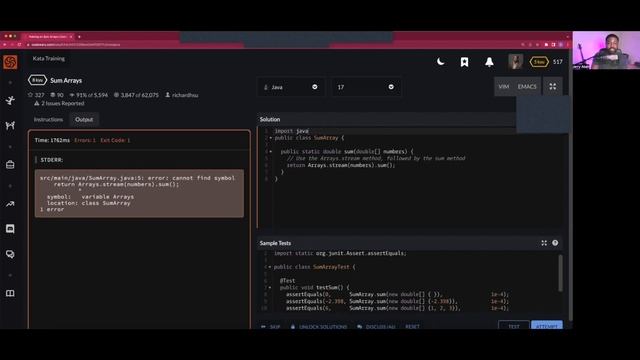Image resolution: width=640 pixels, height=360 pixels.
Task: Click the Sum Arrays kata title
Action: click(66, 80)
